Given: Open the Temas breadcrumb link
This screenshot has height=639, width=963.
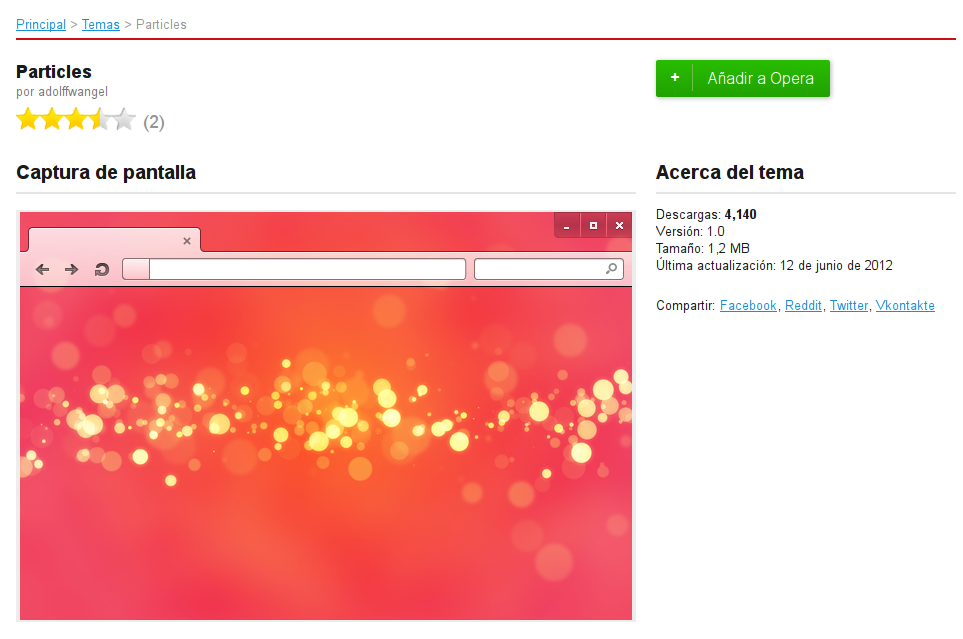Looking at the screenshot, I should [100, 24].
